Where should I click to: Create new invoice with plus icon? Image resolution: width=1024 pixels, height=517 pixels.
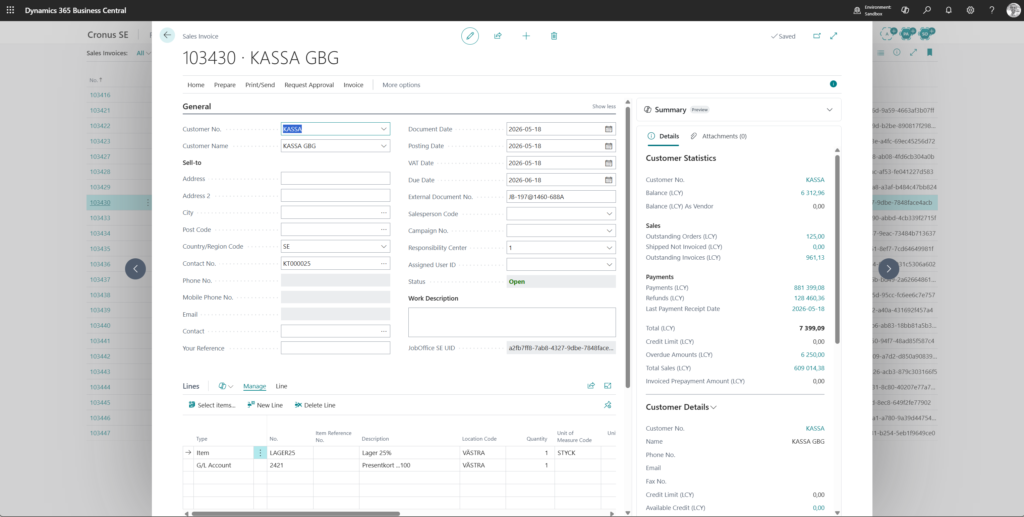point(526,36)
